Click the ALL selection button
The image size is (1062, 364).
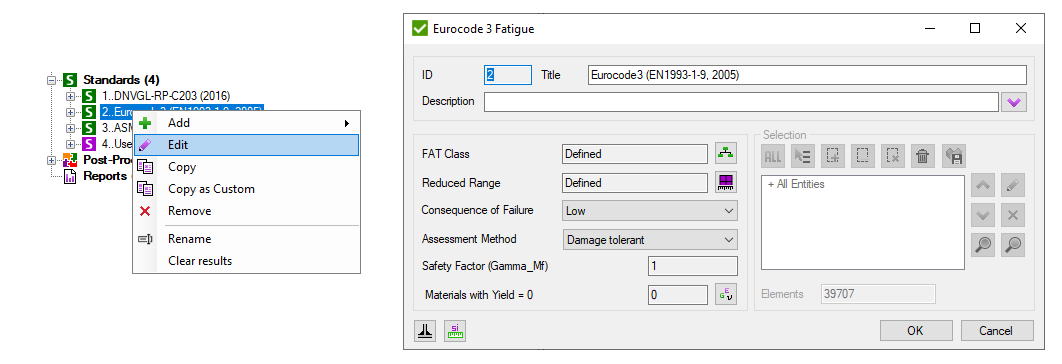coord(772,157)
